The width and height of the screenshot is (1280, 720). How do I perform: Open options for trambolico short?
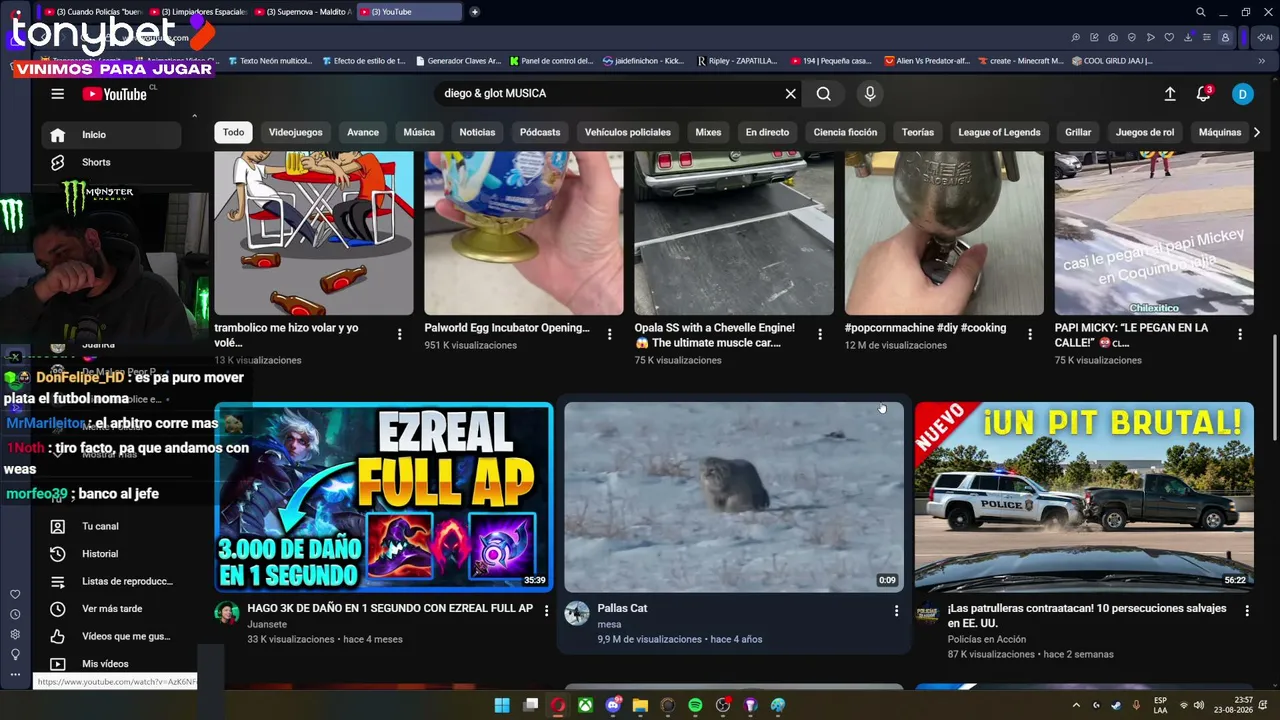click(x=399, y=334)
